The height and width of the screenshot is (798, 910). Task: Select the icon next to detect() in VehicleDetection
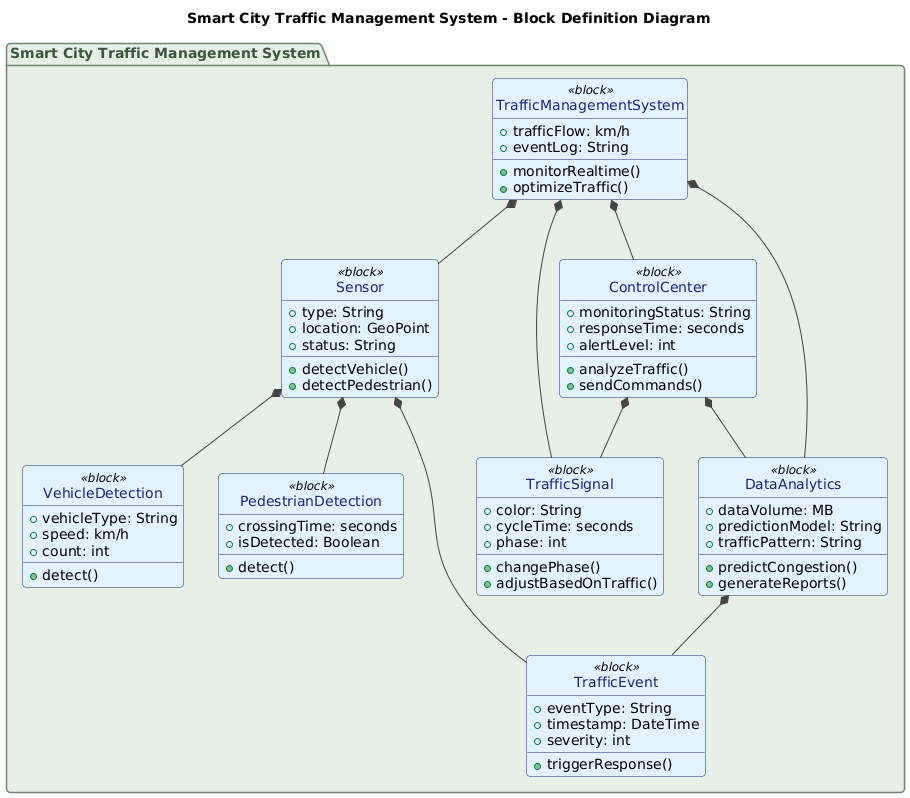[35, 575]
